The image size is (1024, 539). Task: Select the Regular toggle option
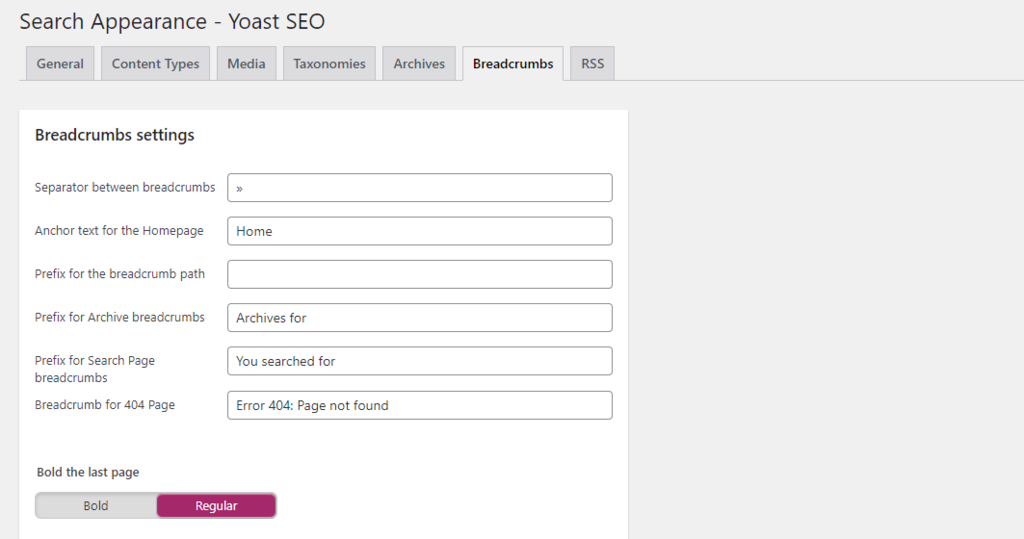[216, 506]
